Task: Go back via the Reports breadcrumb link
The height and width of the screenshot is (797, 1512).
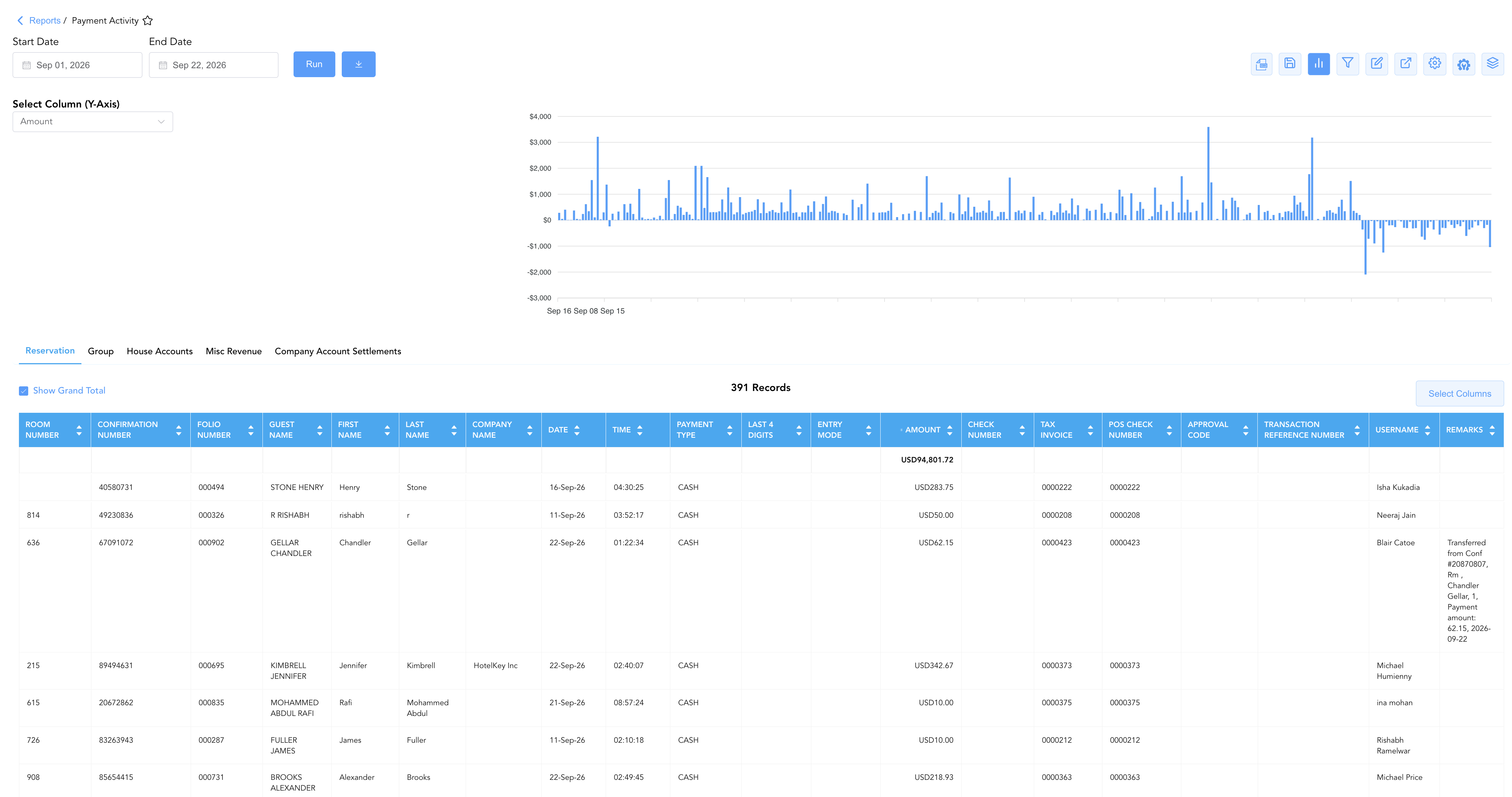Action: coord(45,21)
